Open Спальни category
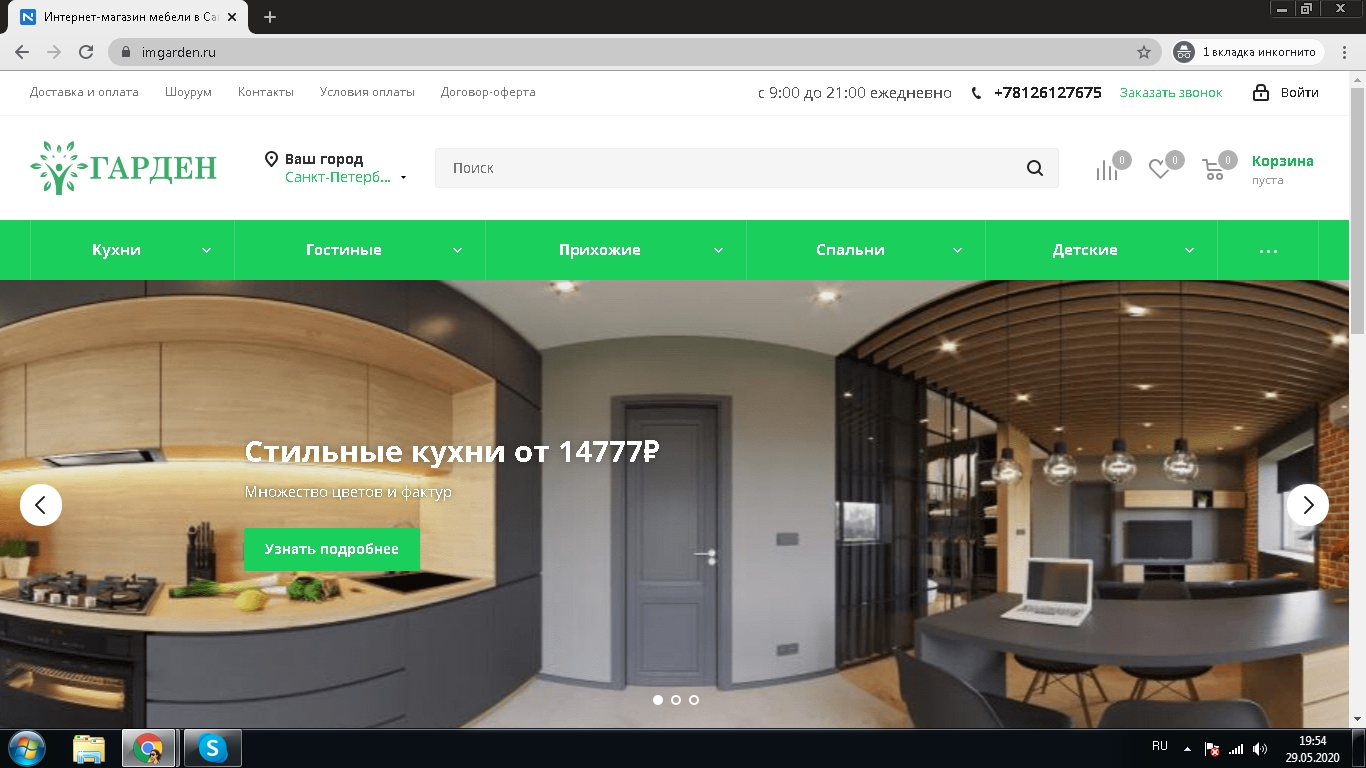The height and width of the screenshot is (768, 1366). [x=850, y=250]
